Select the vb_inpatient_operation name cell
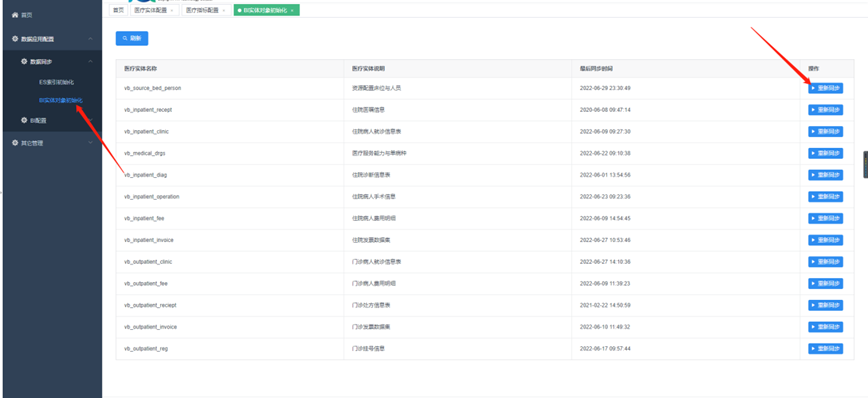This screenshot has height=398, width=868. click(x=230, y=197)
